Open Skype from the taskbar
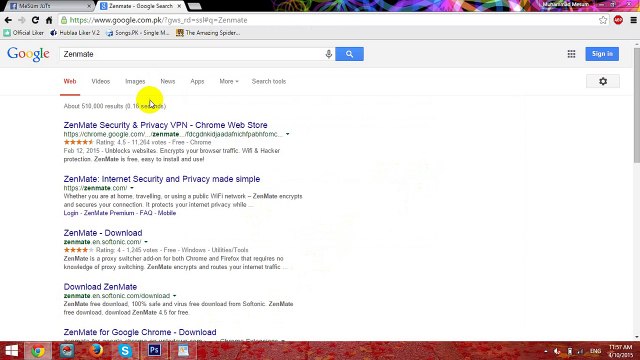Viewport: 640px width, 360px height. [125, 351]
